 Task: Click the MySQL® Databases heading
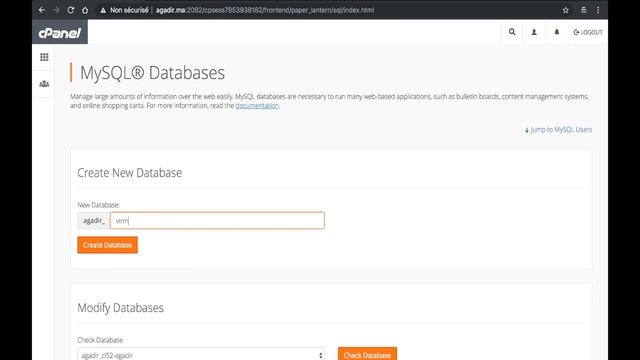click(152, 73)
